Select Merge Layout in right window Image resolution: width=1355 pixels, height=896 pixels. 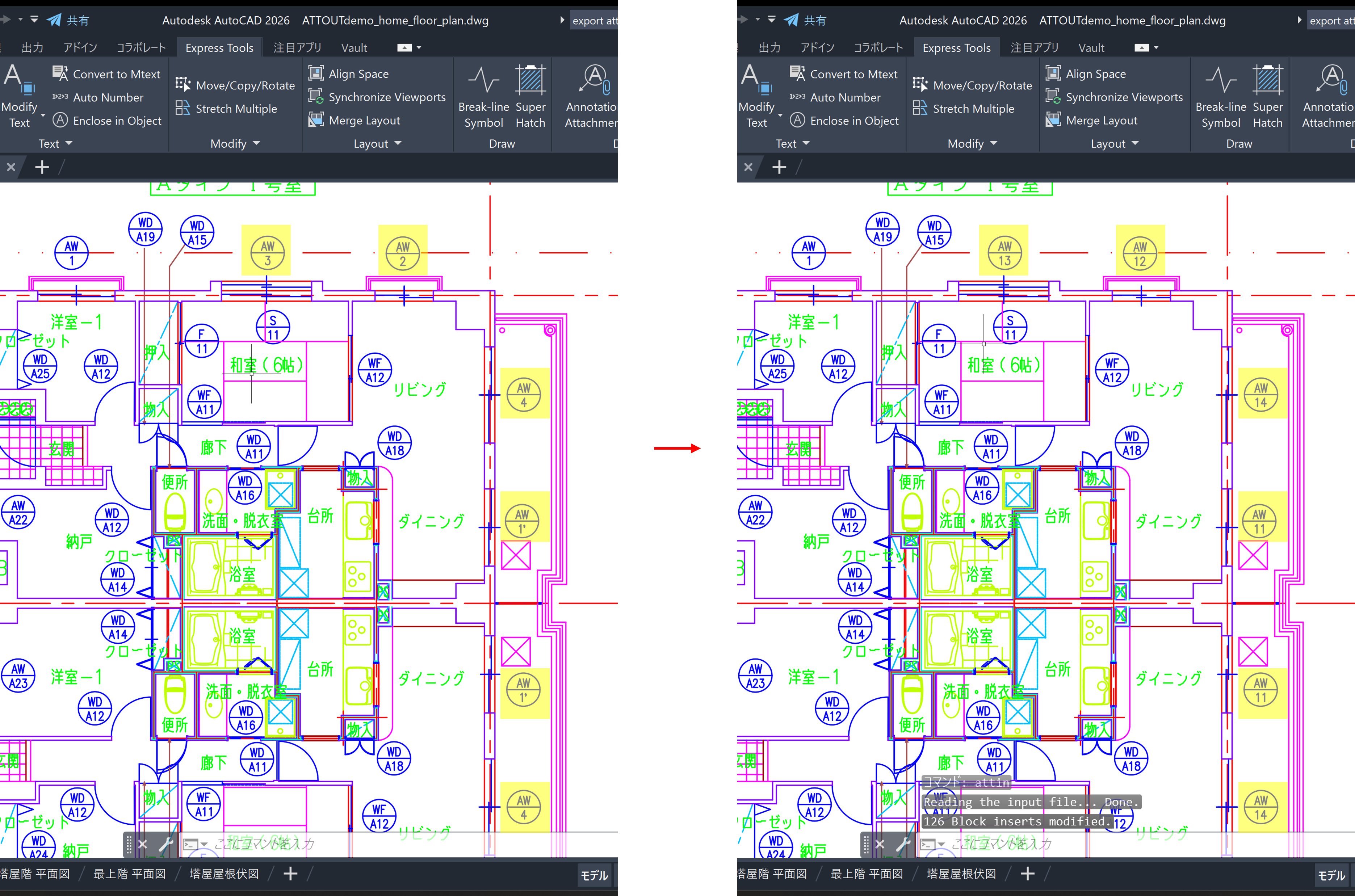click(x=1101, y=121)
